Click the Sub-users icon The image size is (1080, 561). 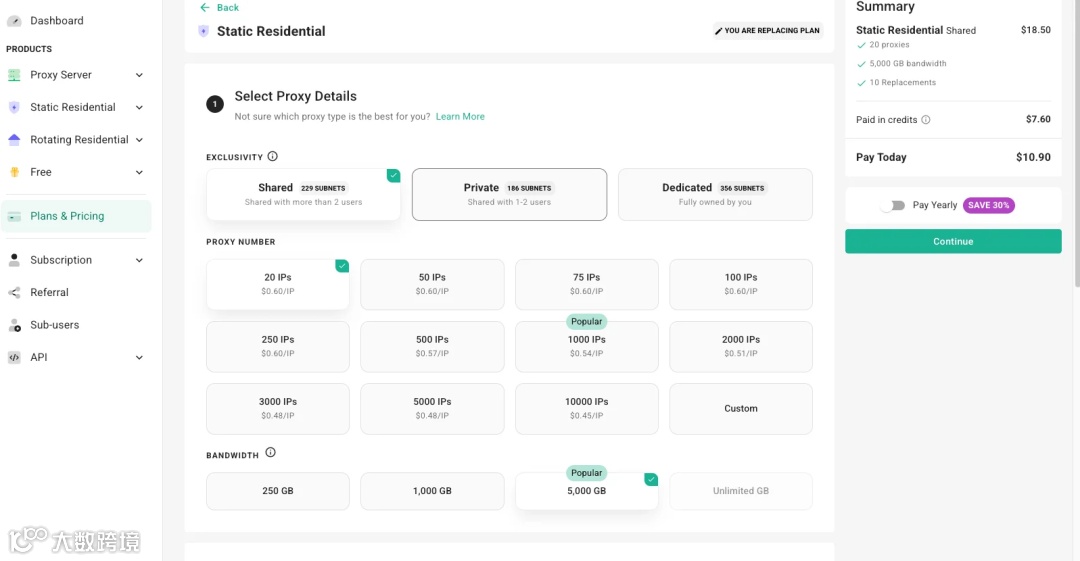[14, 325]
